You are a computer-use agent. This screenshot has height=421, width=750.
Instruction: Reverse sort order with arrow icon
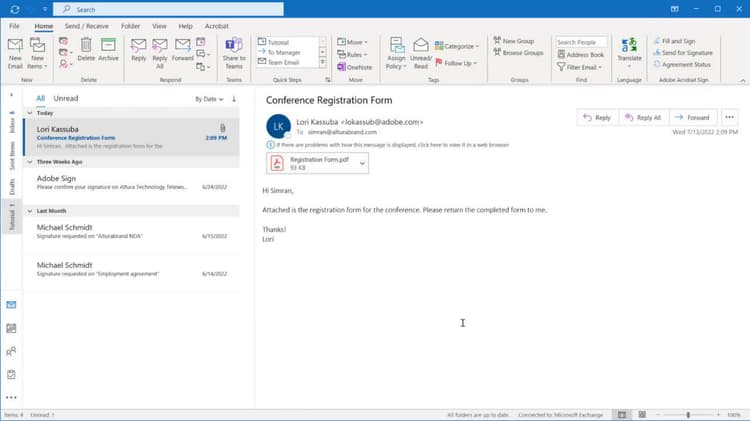tap(234, 99)
